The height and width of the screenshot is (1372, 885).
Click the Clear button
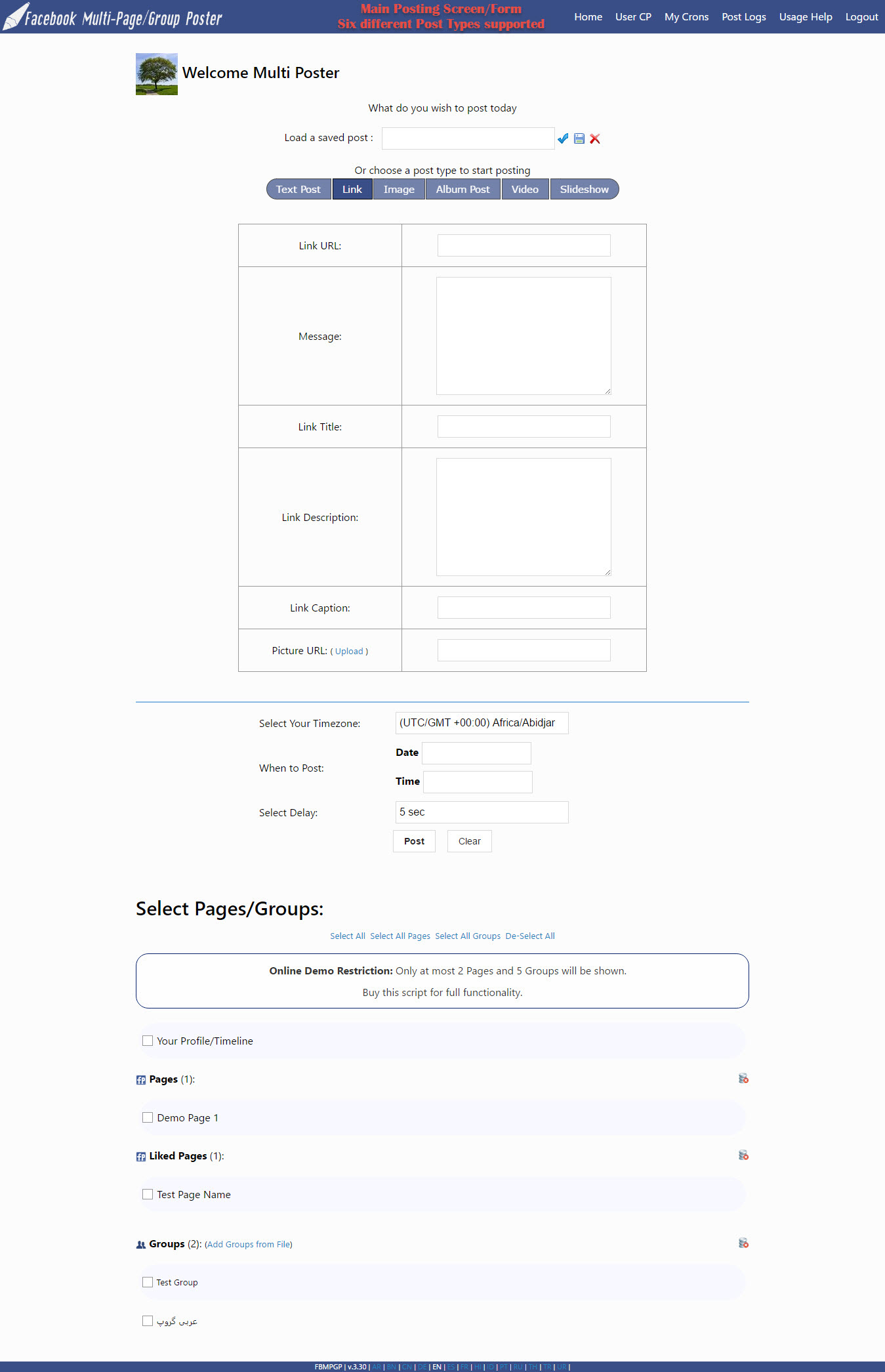coord(470,841)
